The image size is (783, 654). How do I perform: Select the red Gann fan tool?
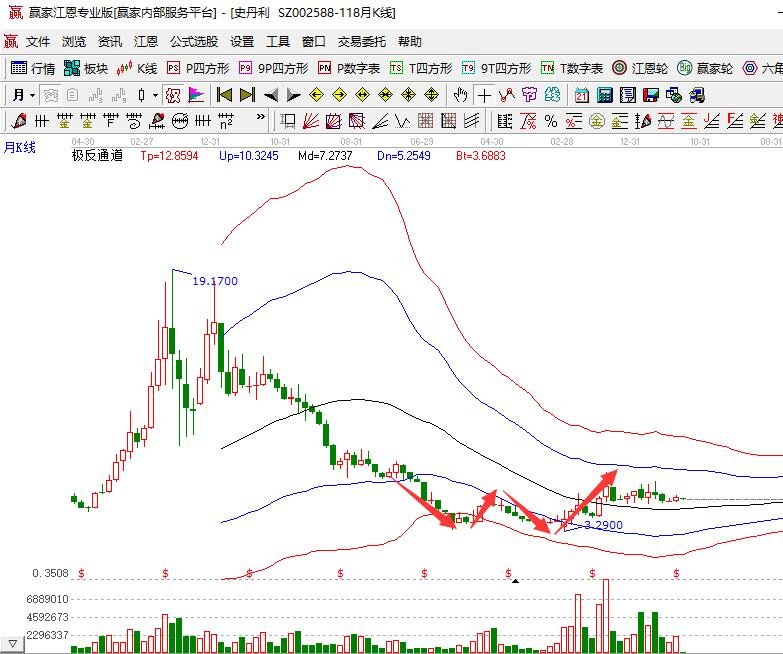pyautogui.click(x=311, y=121)
